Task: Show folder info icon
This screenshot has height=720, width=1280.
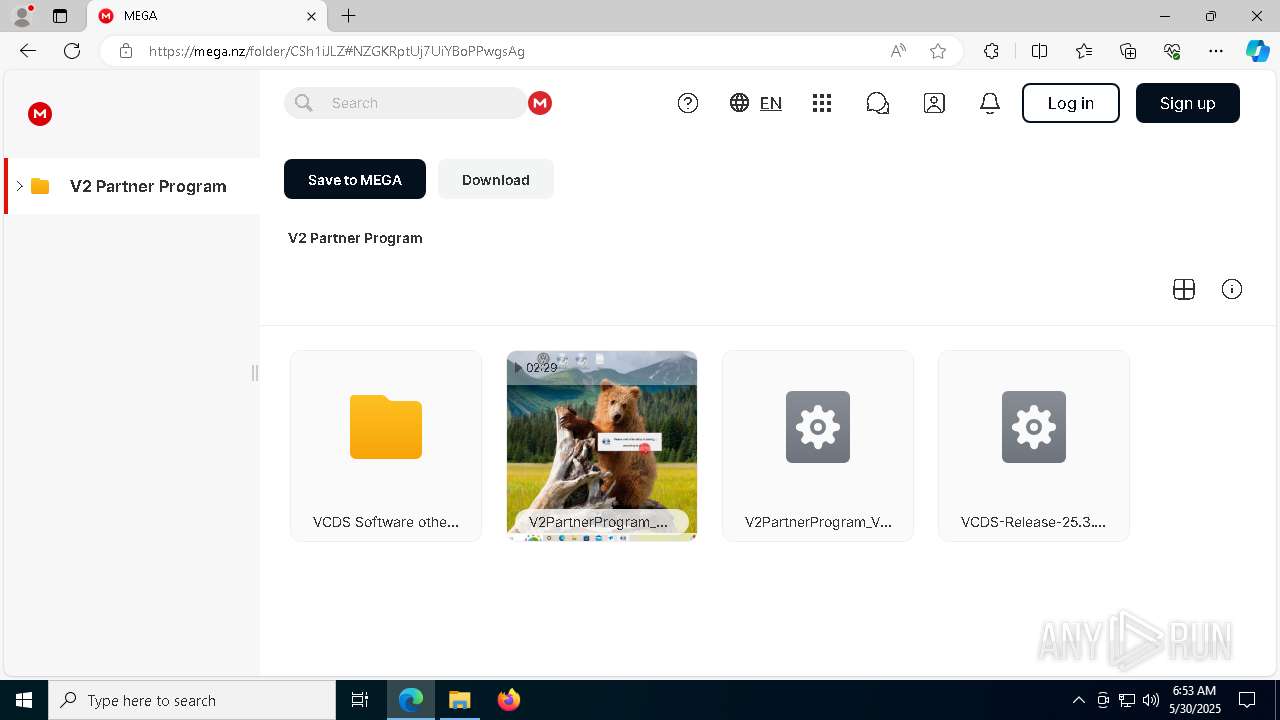Action: 1232,289
